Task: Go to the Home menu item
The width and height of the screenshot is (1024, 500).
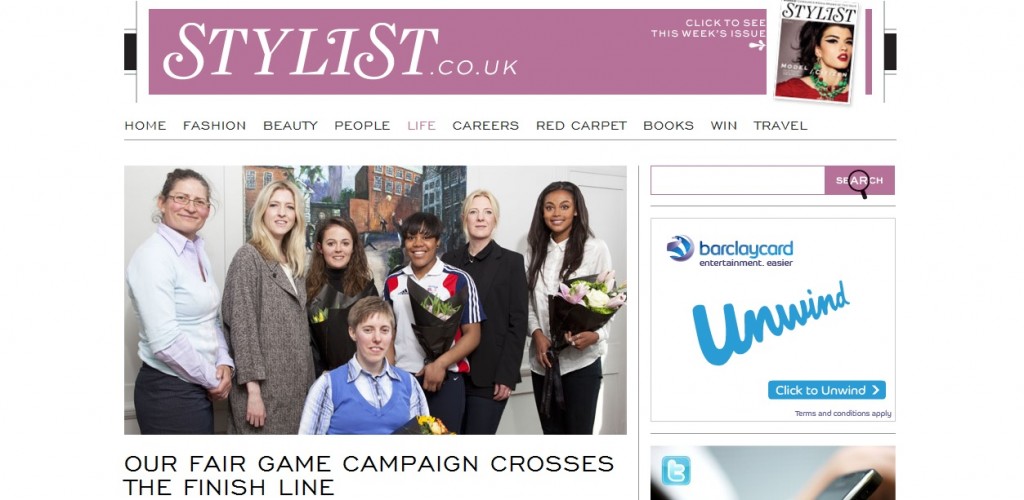Action: click(145, 125)
